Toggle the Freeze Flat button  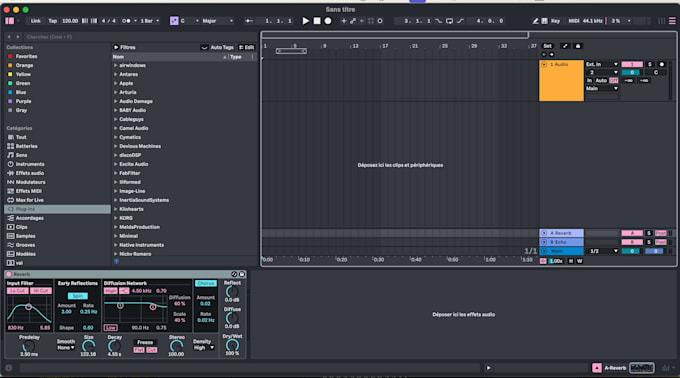[x=139, y=350]
